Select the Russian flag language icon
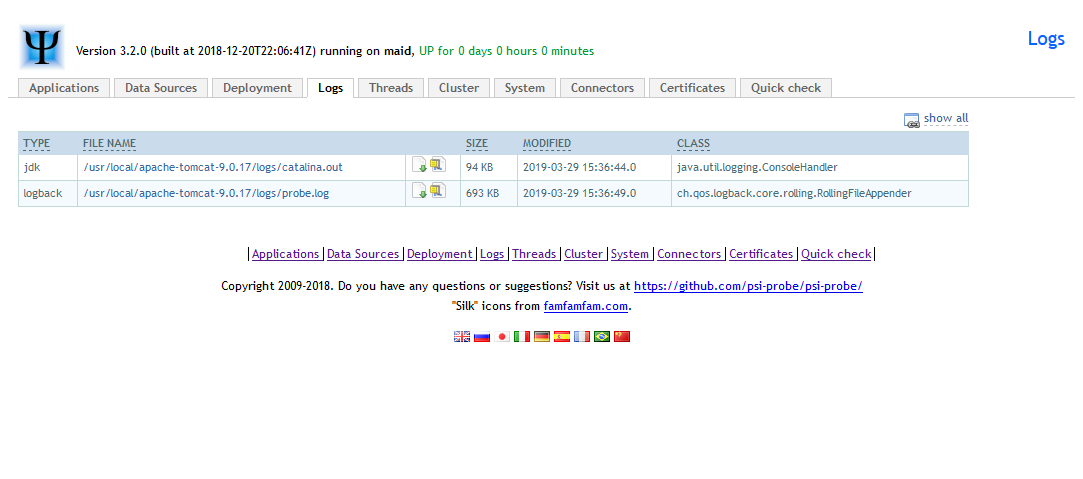 482,337
